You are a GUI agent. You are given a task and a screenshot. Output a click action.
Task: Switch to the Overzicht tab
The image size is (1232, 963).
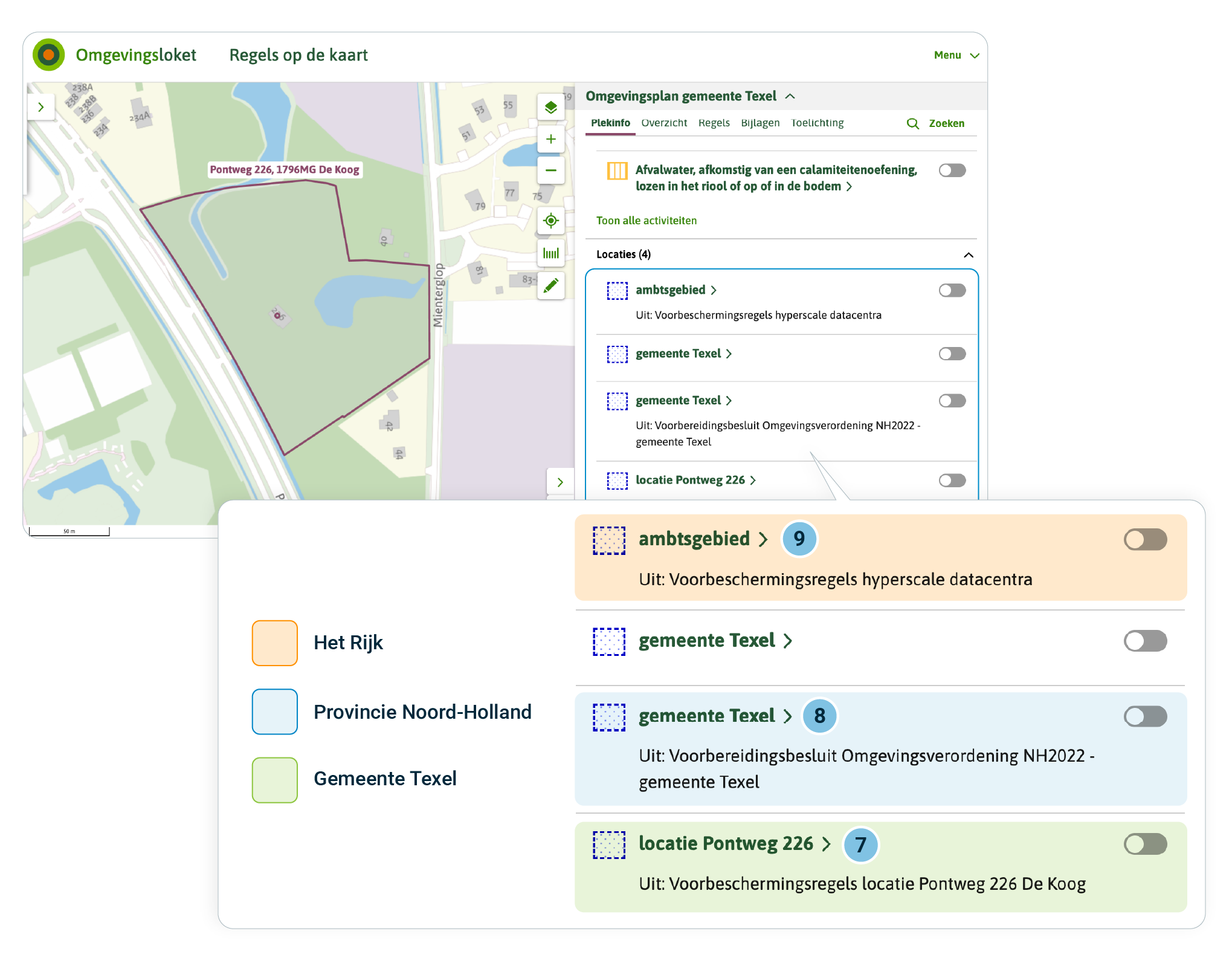tap(663, 123)
